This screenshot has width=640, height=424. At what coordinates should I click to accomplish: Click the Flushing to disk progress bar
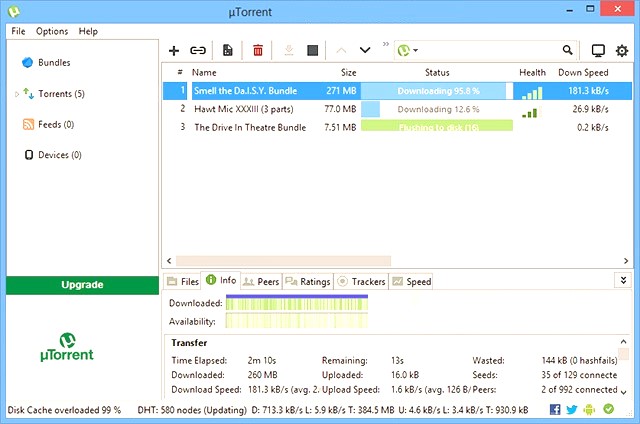point(437,126)
